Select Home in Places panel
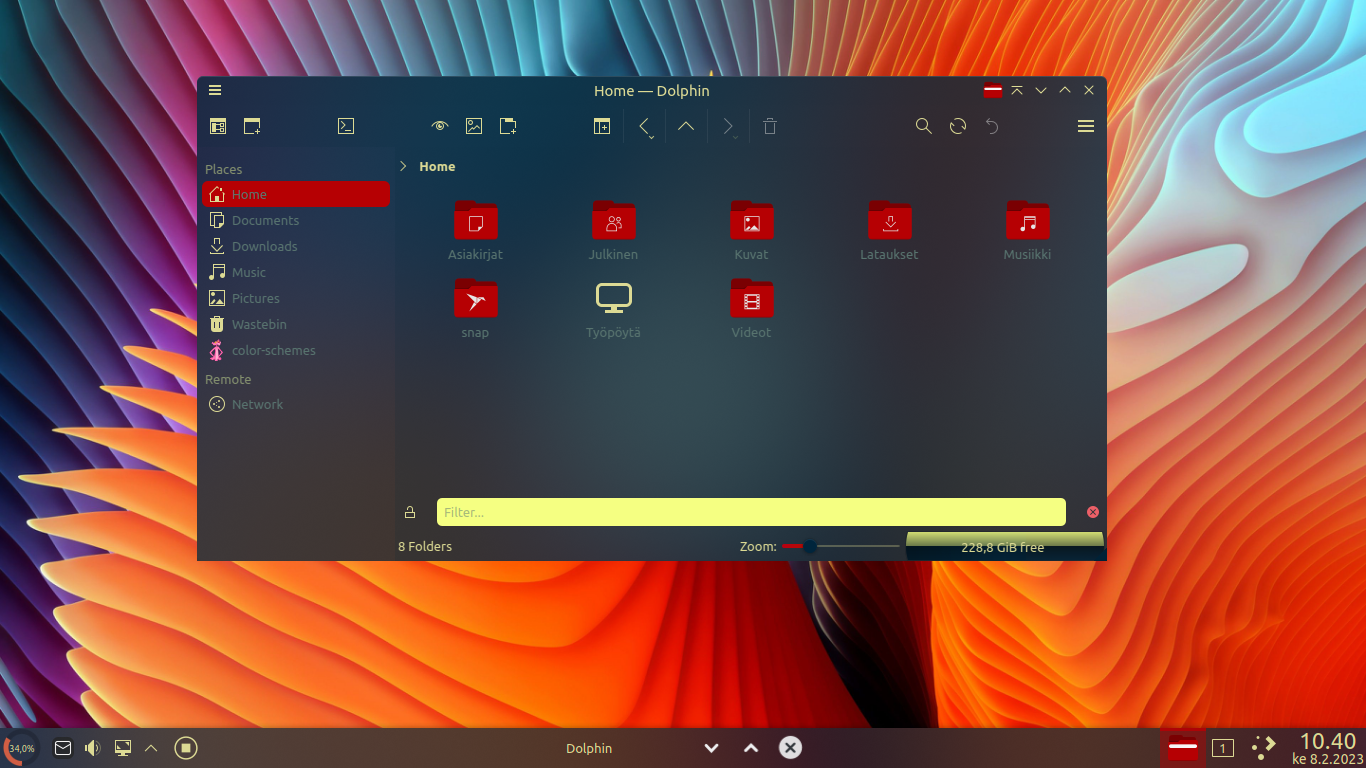1366x768 pixels. (296, 194)
